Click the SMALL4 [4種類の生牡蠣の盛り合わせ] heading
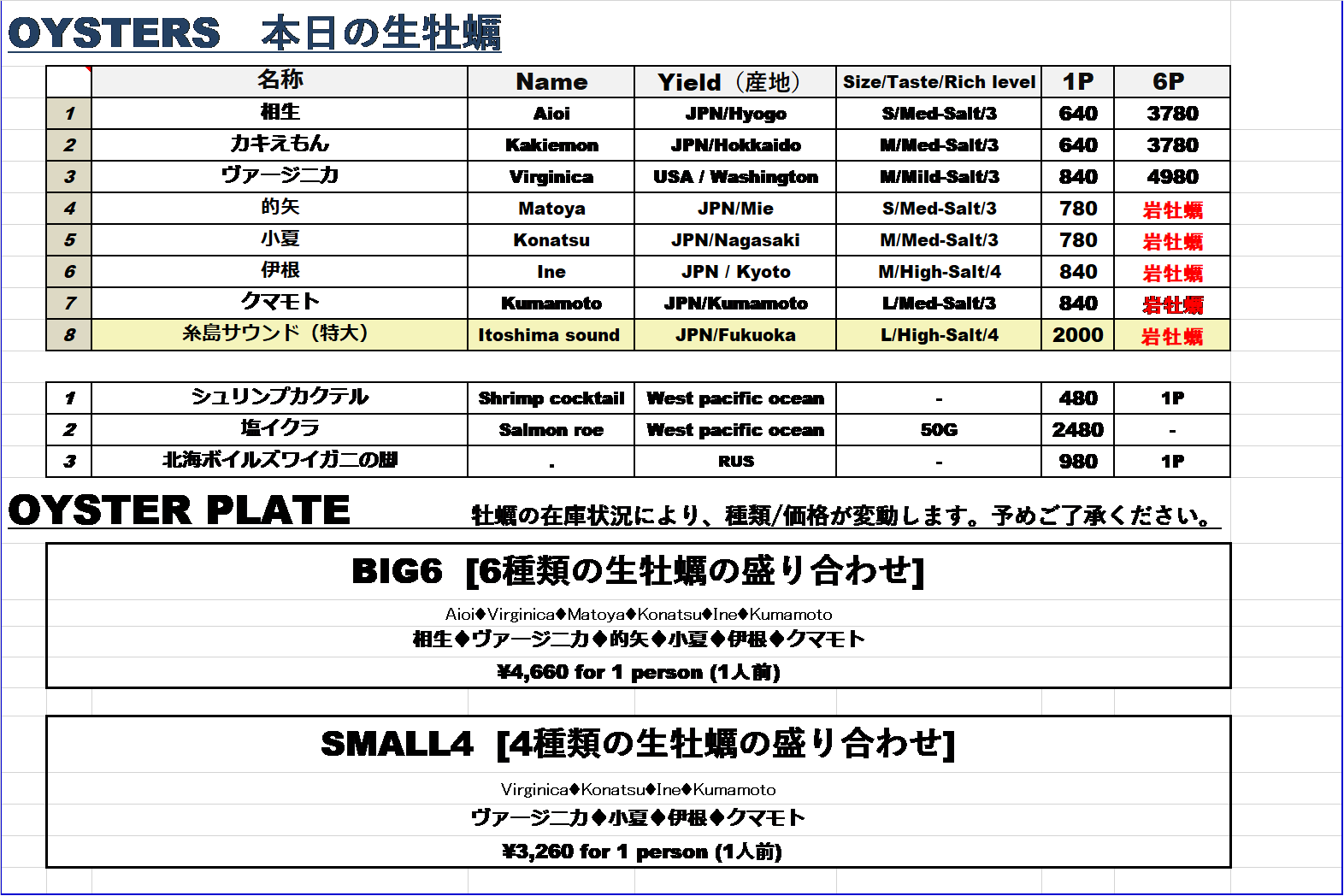The width and height of the screenshot is (1344, 896). coord(638,743)
